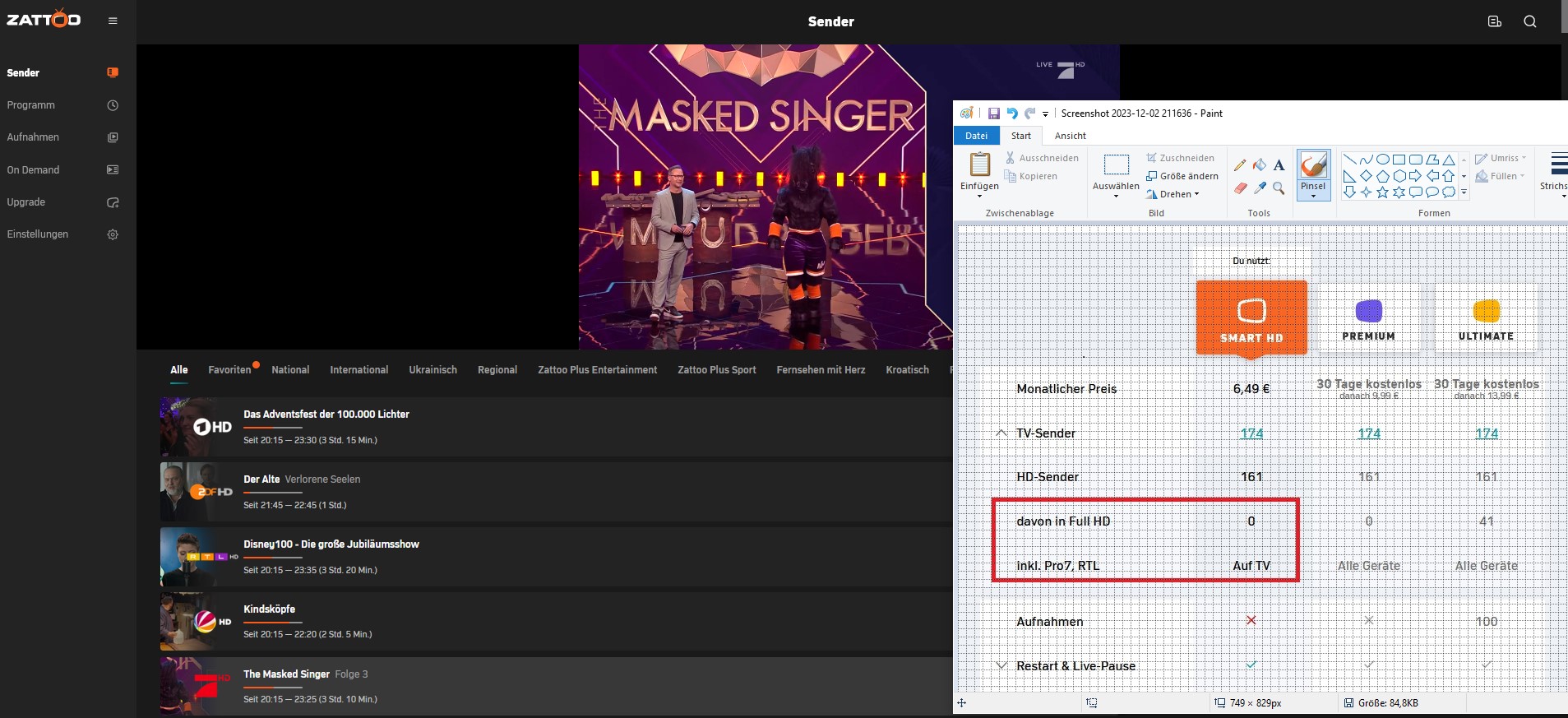Image resolution: width=1568 pixels, height=718 pixels.
Task: Select the Zattoo Plus Sport tab
Action: pyautogui.click(x=717, y=370)
